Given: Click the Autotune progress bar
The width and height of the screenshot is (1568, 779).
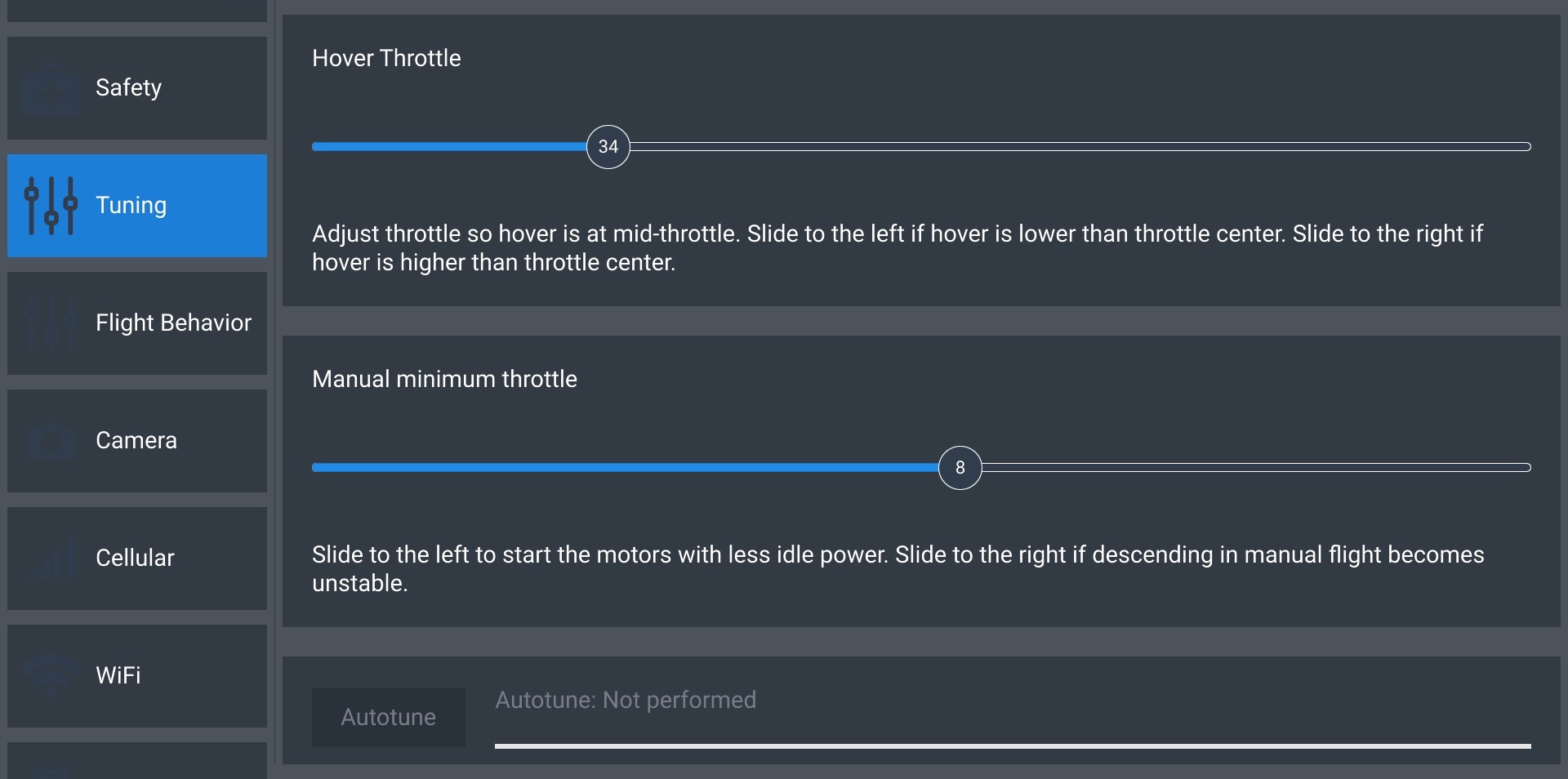Looking at the screenshot, I should (1013, 746).
